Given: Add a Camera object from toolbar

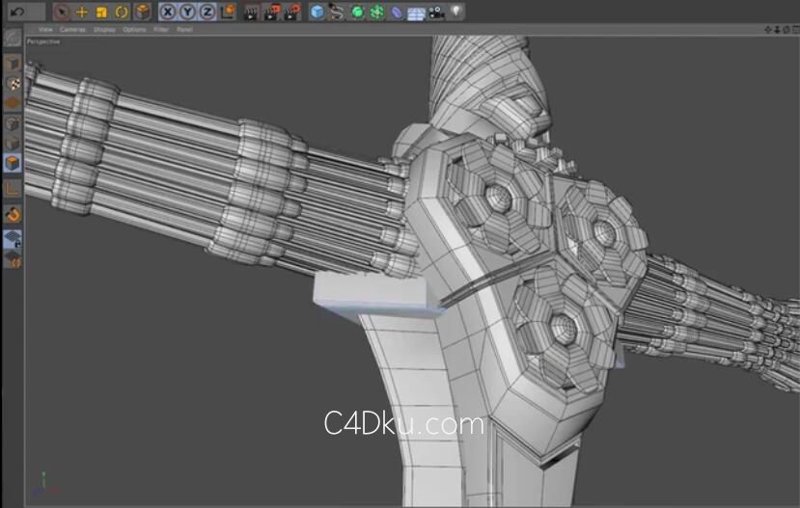Looking at the screenshot, I should [436, 12].
